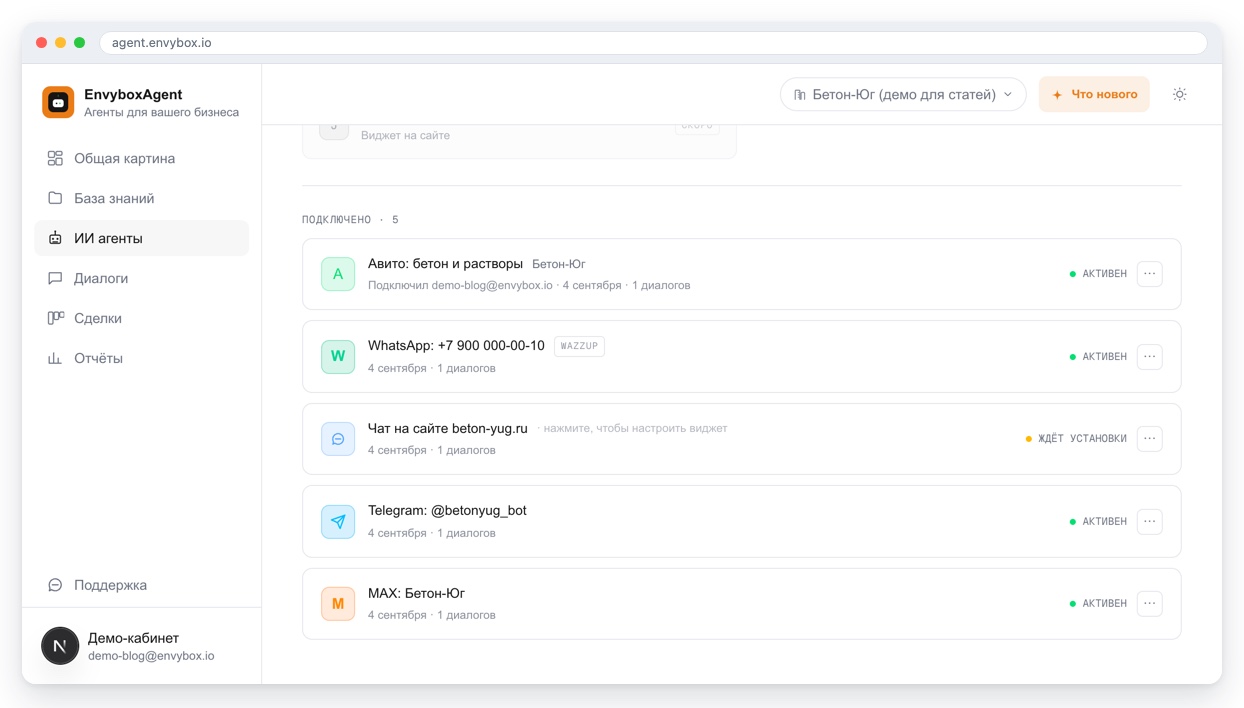The image size is (1244, 708).
Task: Open the Демо-кабинет account menu
Action: 142,646
